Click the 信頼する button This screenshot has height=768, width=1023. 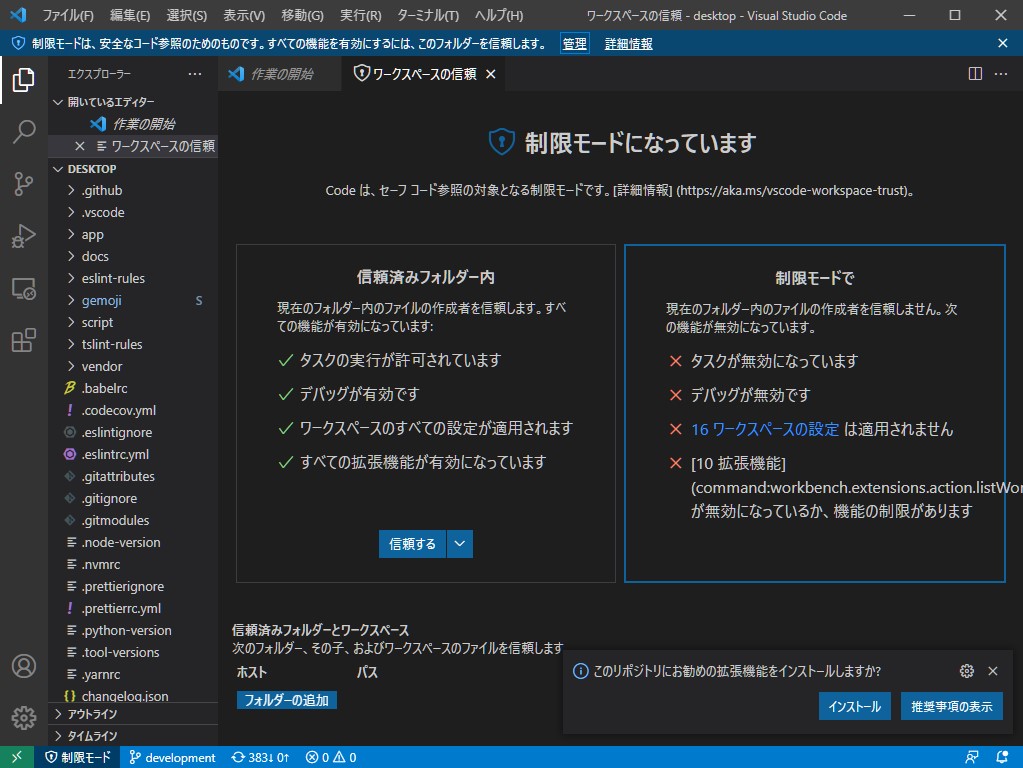click(410, 543)
